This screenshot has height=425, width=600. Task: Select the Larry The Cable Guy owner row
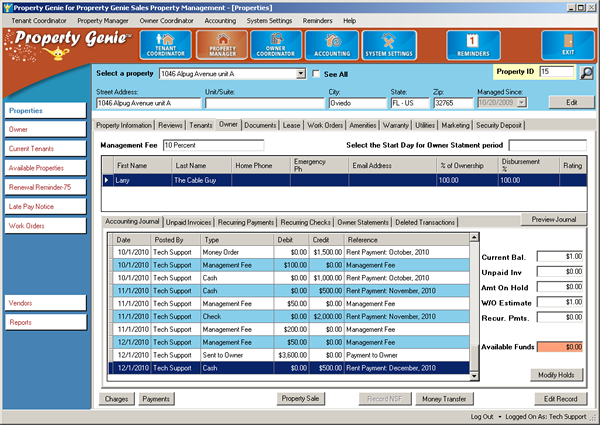click(344, 180)
